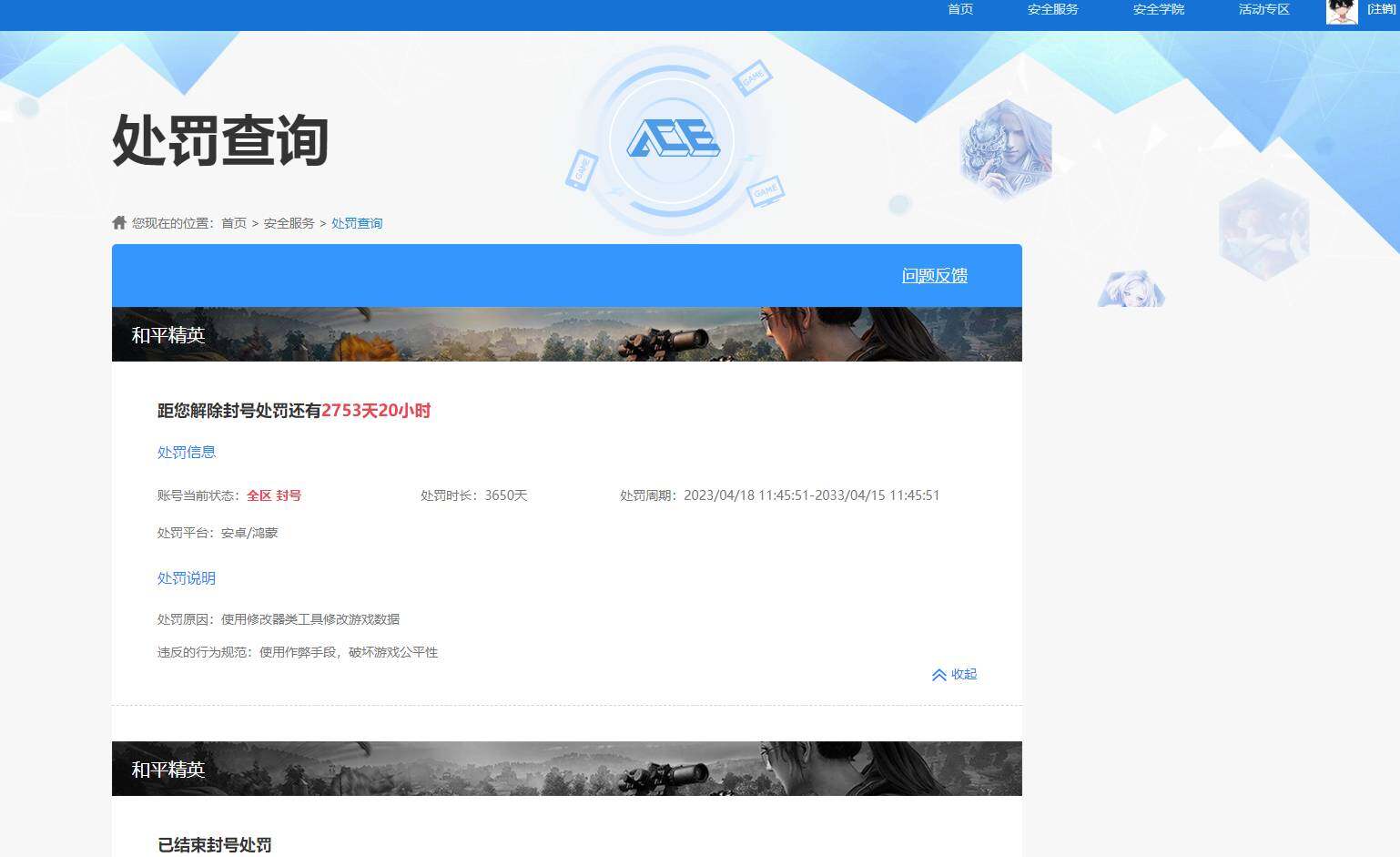Click the 处罚时长：3650天 value
Viewport: 1400px width, 857px height.
coord(474,495)
